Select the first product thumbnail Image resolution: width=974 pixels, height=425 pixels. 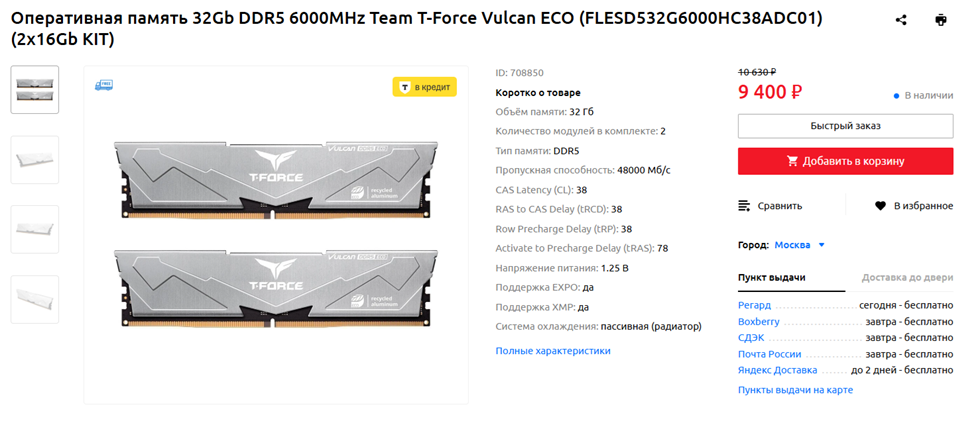tap(35, 90)
